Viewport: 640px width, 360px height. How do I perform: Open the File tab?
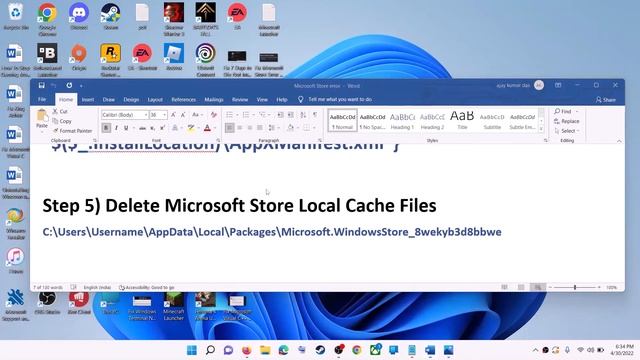pyautogui.click(x=42, y=100)
